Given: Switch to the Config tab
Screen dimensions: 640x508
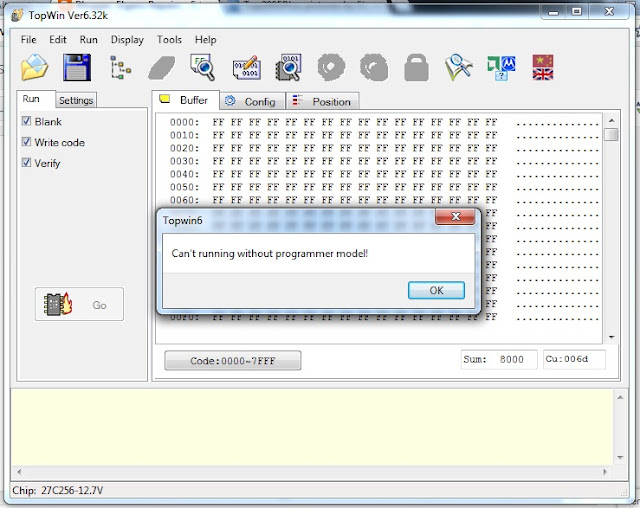Looking at the screenshot, I should pyautogui.click(x=252, y=102).
